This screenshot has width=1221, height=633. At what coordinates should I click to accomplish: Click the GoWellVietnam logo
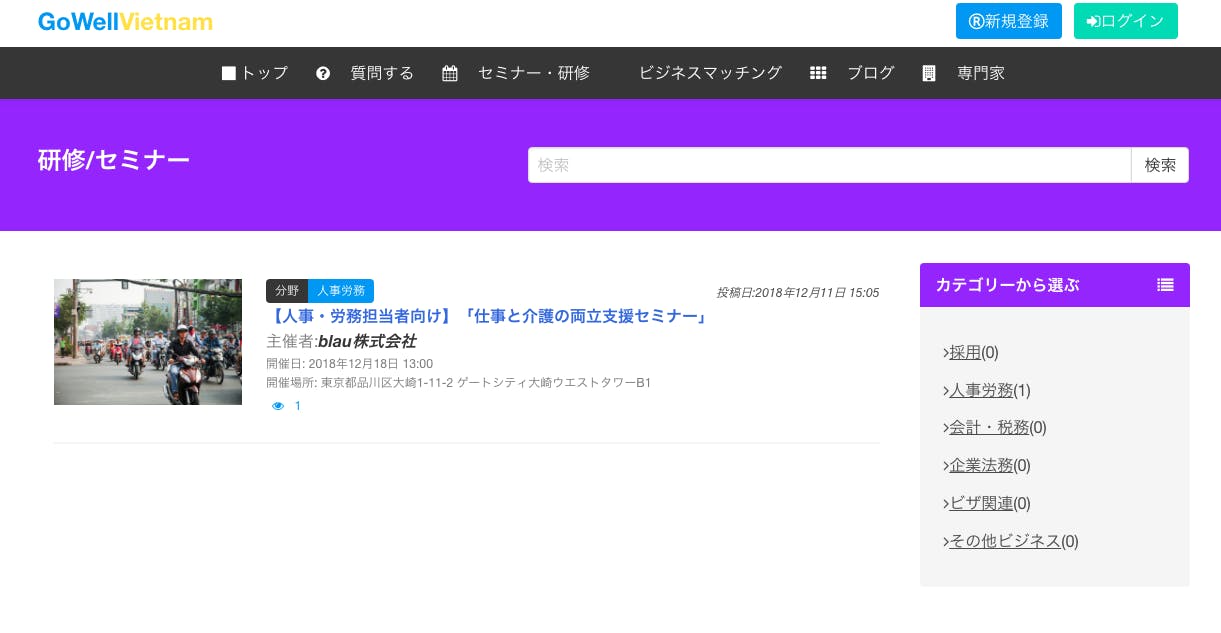click(x=125, y=22)
